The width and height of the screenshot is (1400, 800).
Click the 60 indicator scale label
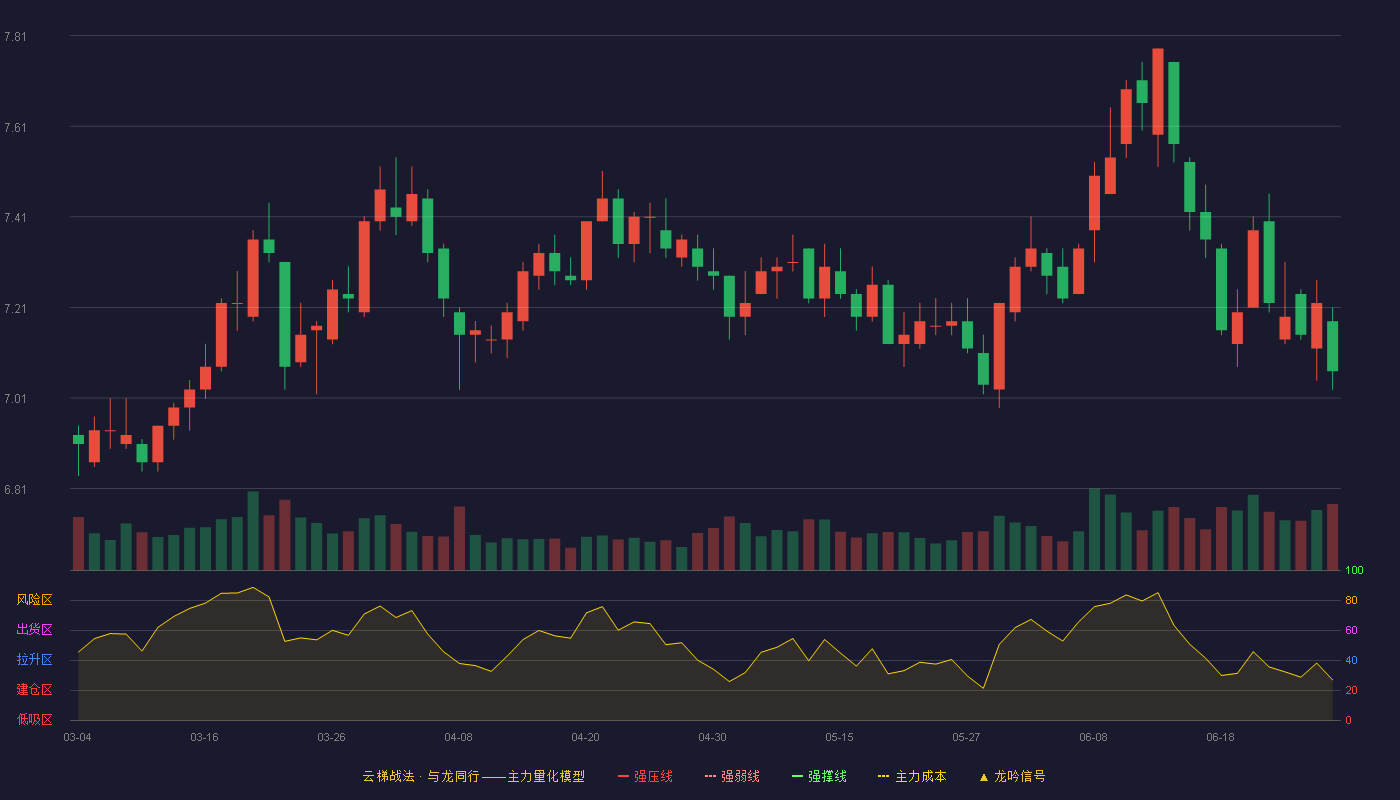click(x=1351, y=630)
